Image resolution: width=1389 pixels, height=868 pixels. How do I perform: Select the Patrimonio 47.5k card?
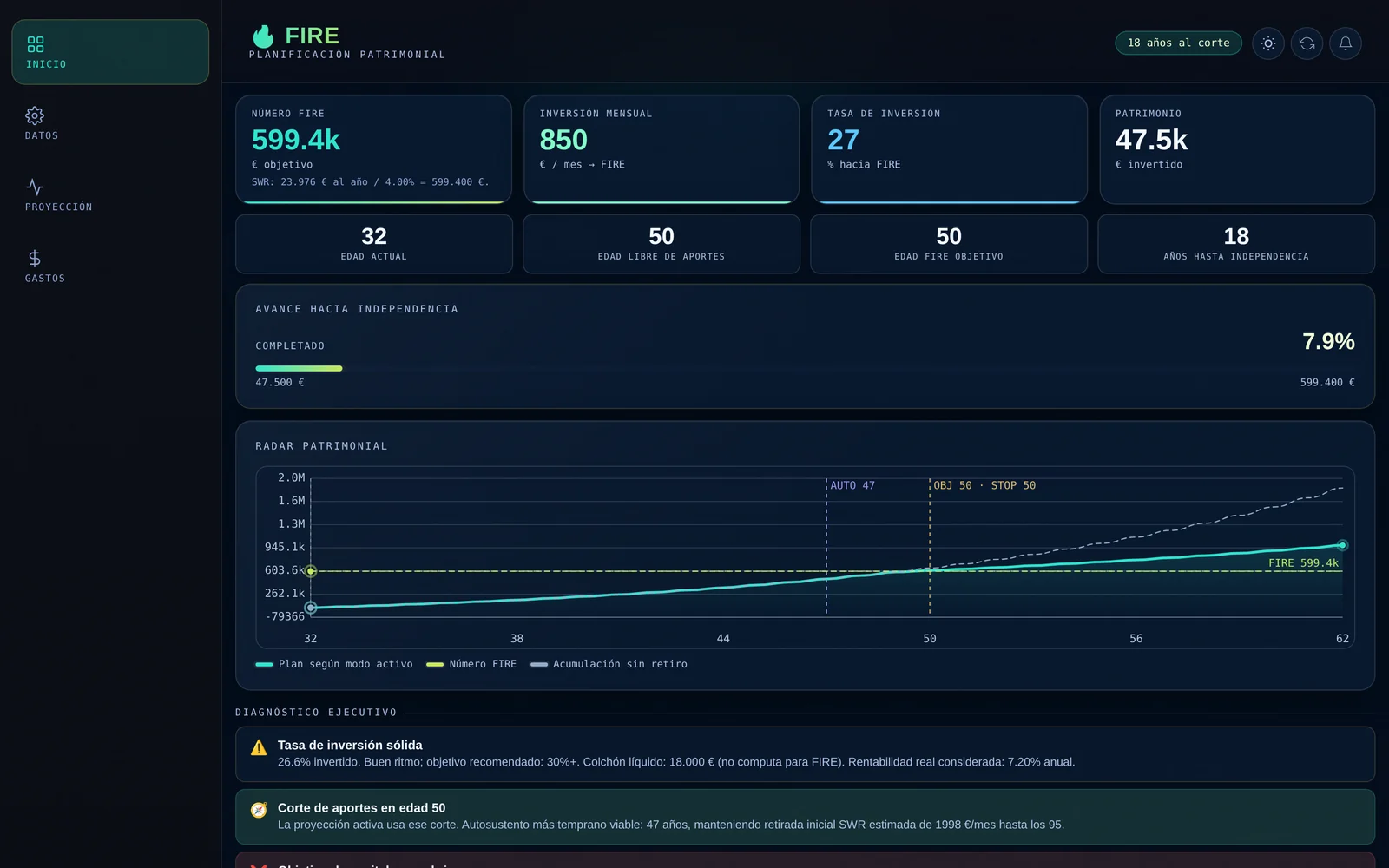coord(1237,149)
